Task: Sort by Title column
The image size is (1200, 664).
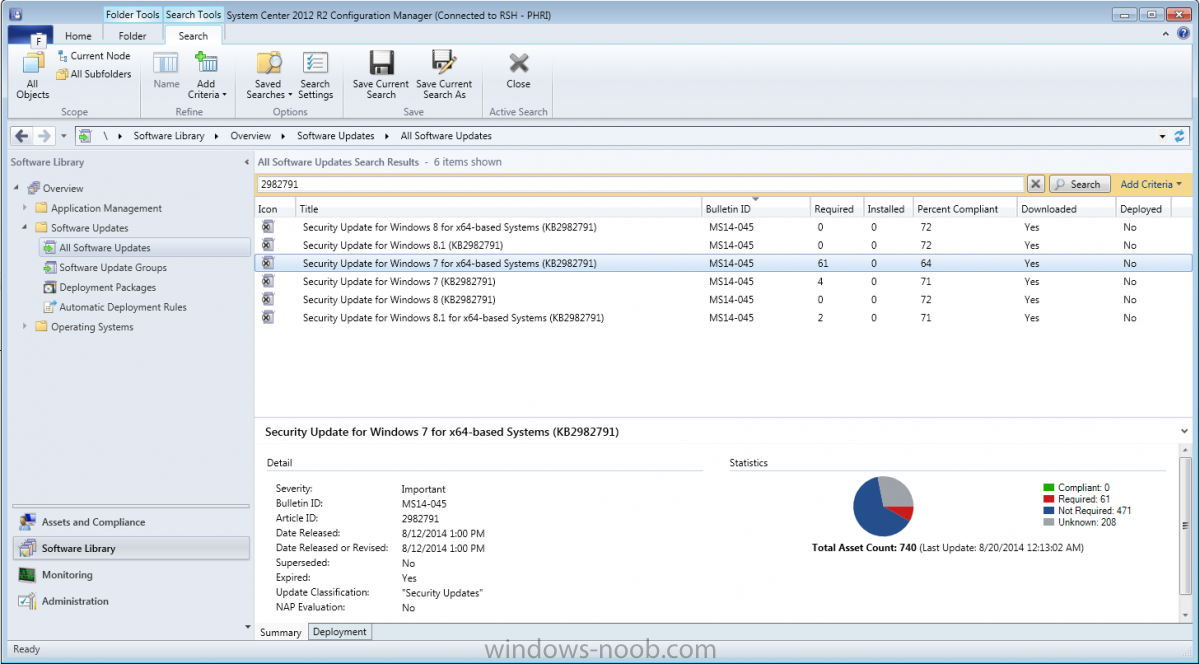Action: [498, 209]
